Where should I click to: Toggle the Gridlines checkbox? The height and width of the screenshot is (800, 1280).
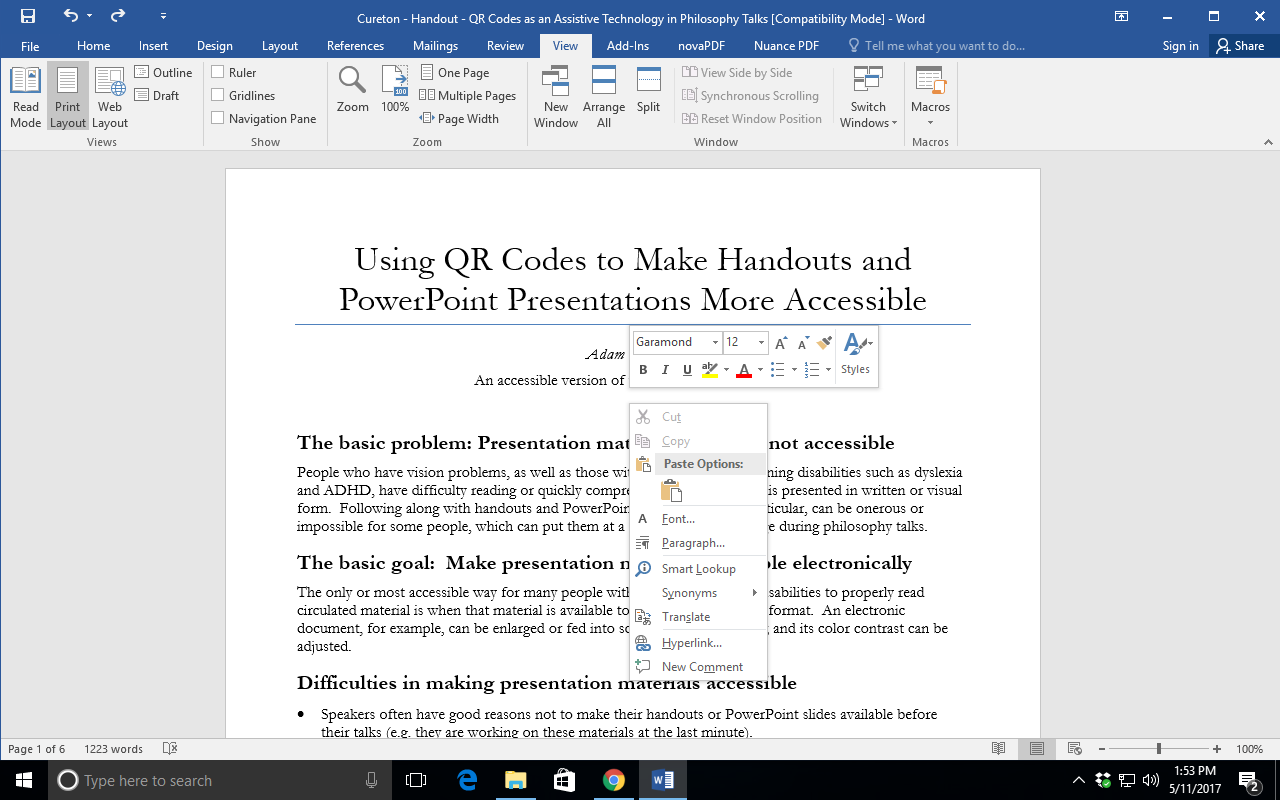218,95
